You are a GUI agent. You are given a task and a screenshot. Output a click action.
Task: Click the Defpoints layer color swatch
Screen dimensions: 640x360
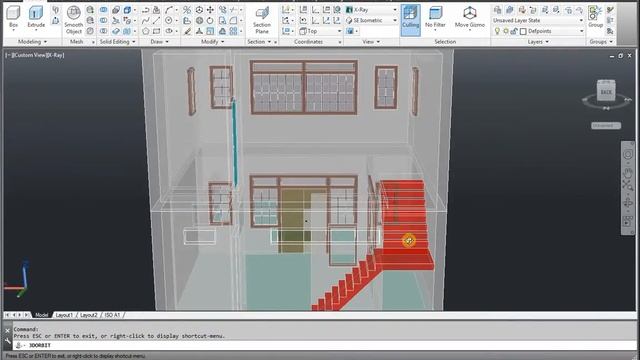coord(523,31)
